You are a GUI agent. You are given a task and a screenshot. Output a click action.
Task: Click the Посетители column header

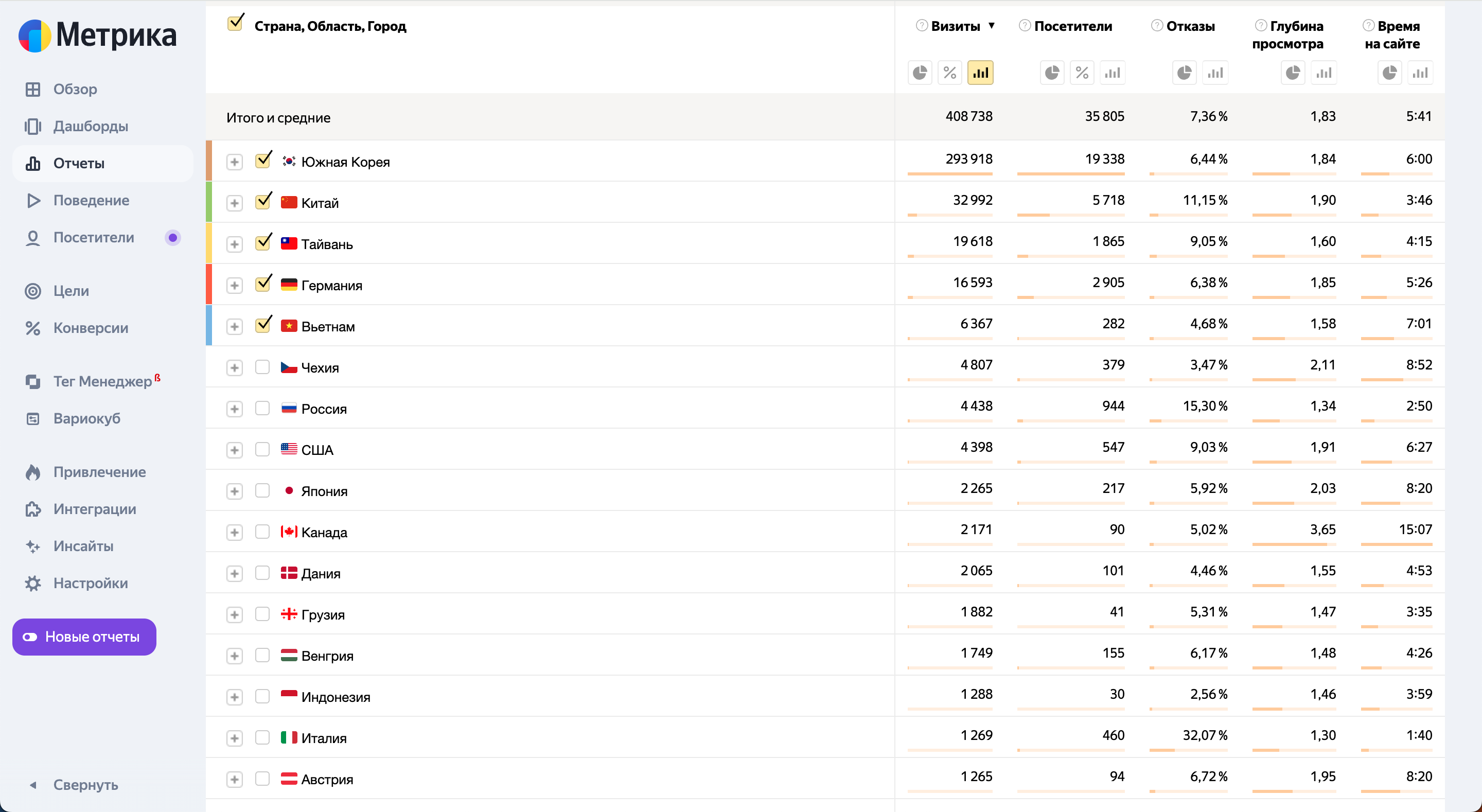(1073, 26)
